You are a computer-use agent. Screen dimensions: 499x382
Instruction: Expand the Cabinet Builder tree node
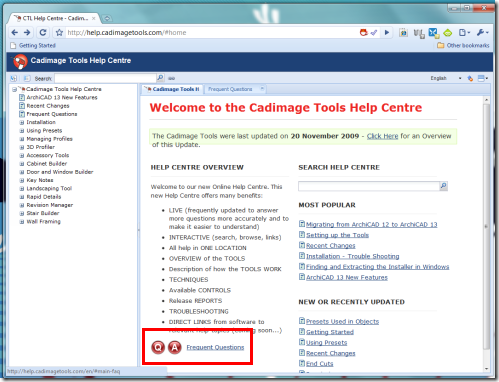click(22, 164)
